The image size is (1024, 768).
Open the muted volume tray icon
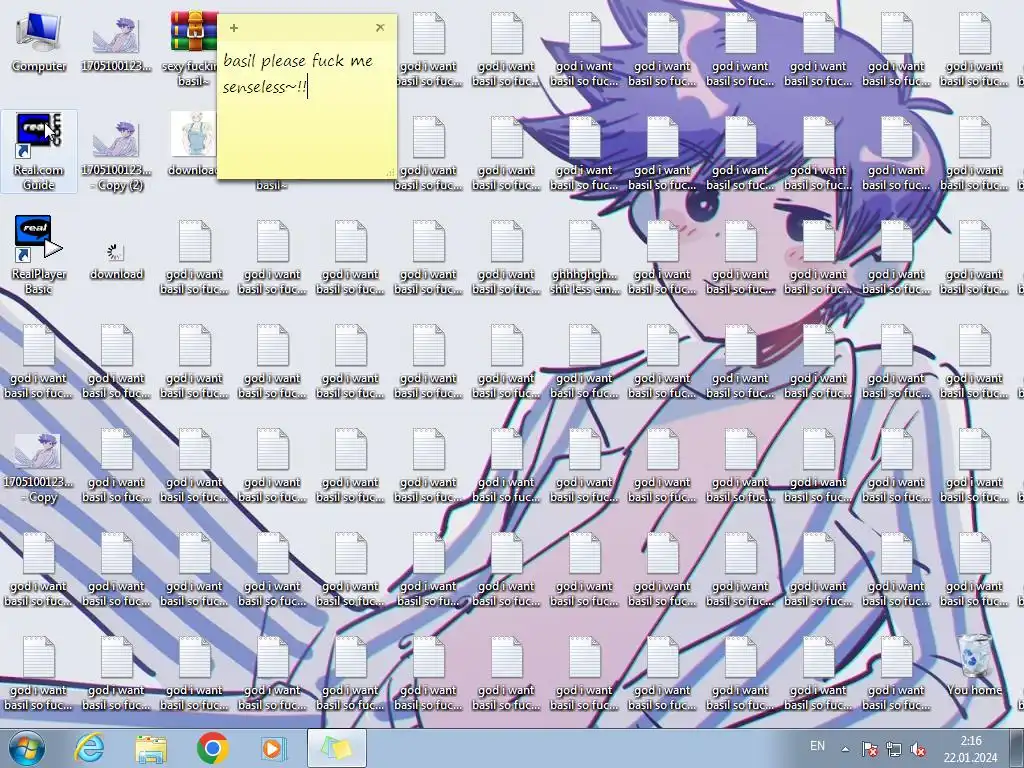click(x=918, y=749)
